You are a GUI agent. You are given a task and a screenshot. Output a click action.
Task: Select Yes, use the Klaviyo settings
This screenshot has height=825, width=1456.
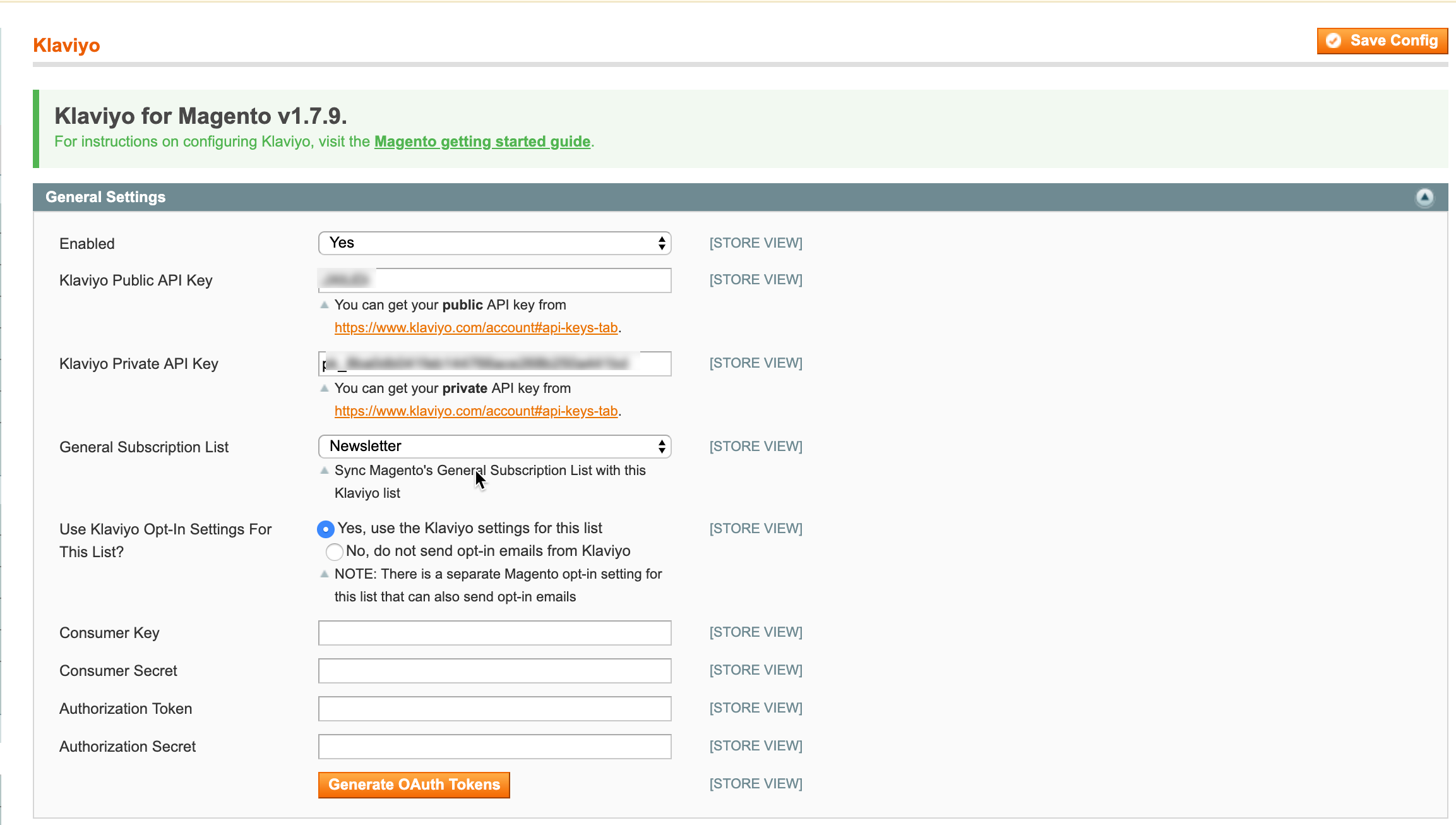pos(326,529)
